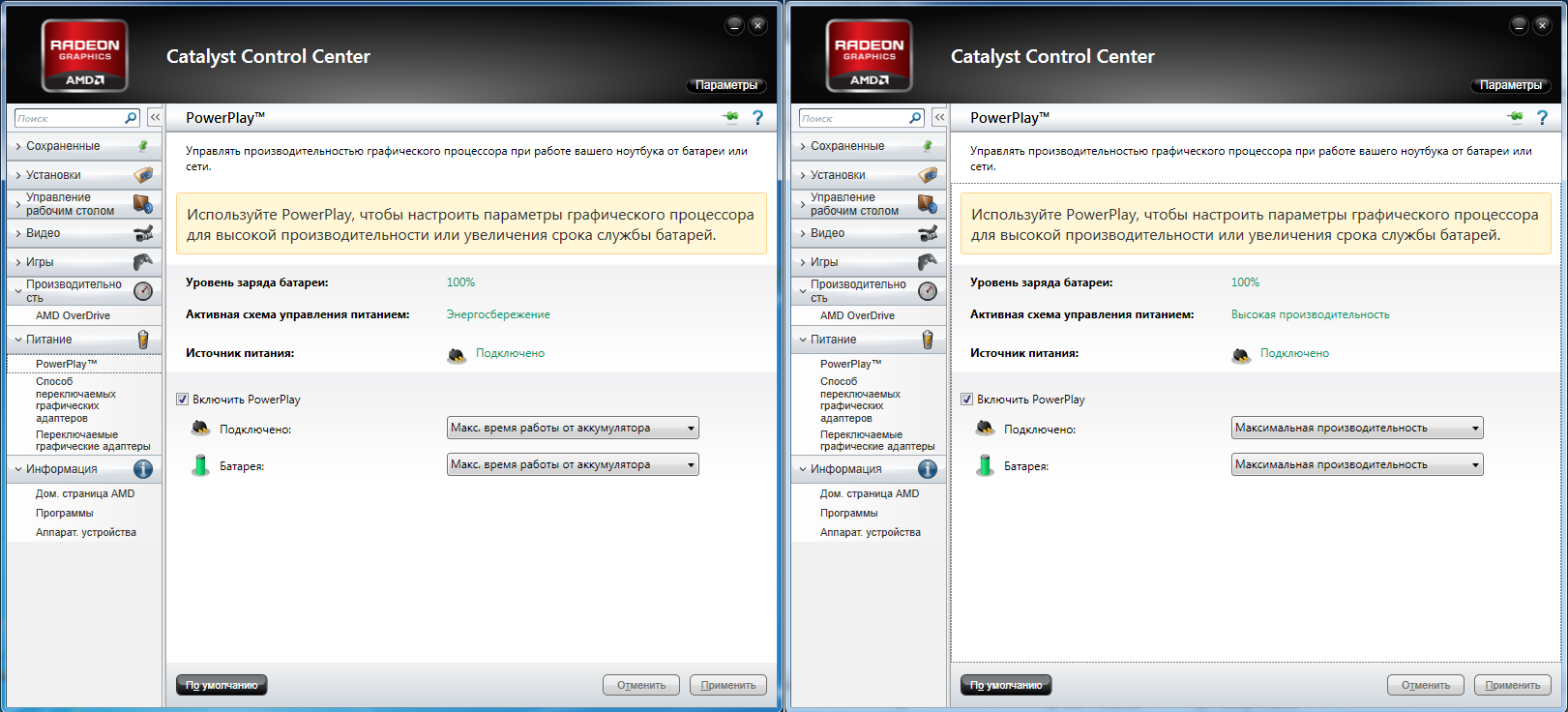Open Параметры menu in left window

[x=726, y=85]
